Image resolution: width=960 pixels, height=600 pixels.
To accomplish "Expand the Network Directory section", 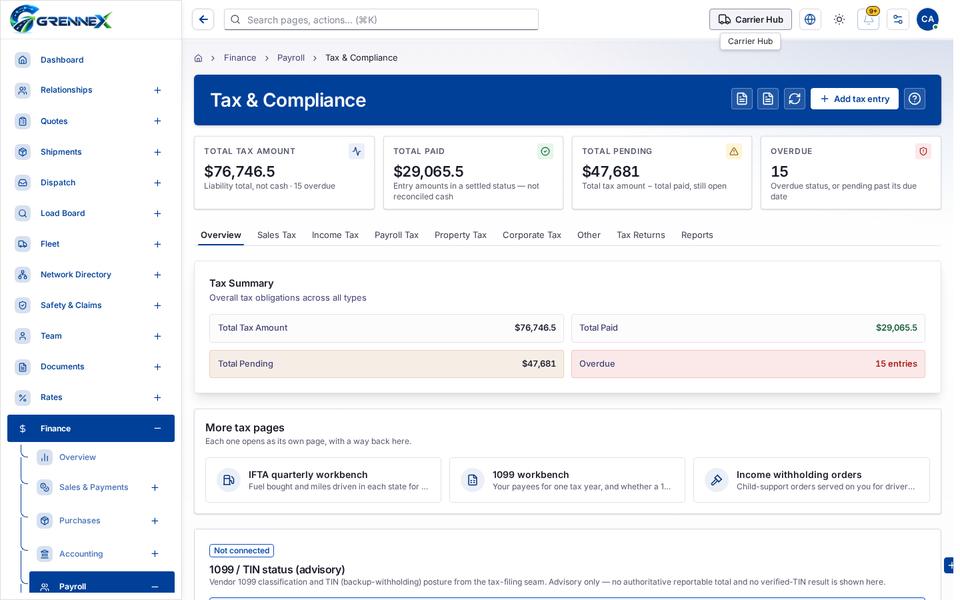I will 157,275.
